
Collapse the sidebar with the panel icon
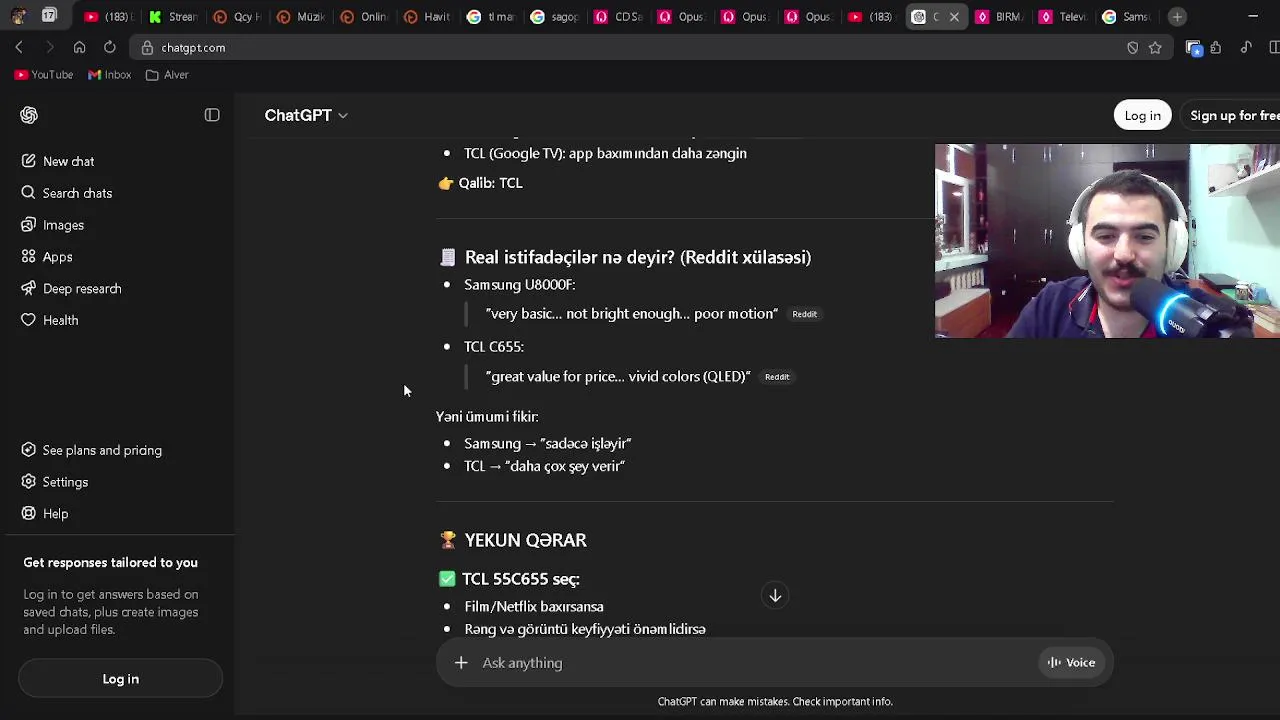pyautogui.click(x=212, y=115)
